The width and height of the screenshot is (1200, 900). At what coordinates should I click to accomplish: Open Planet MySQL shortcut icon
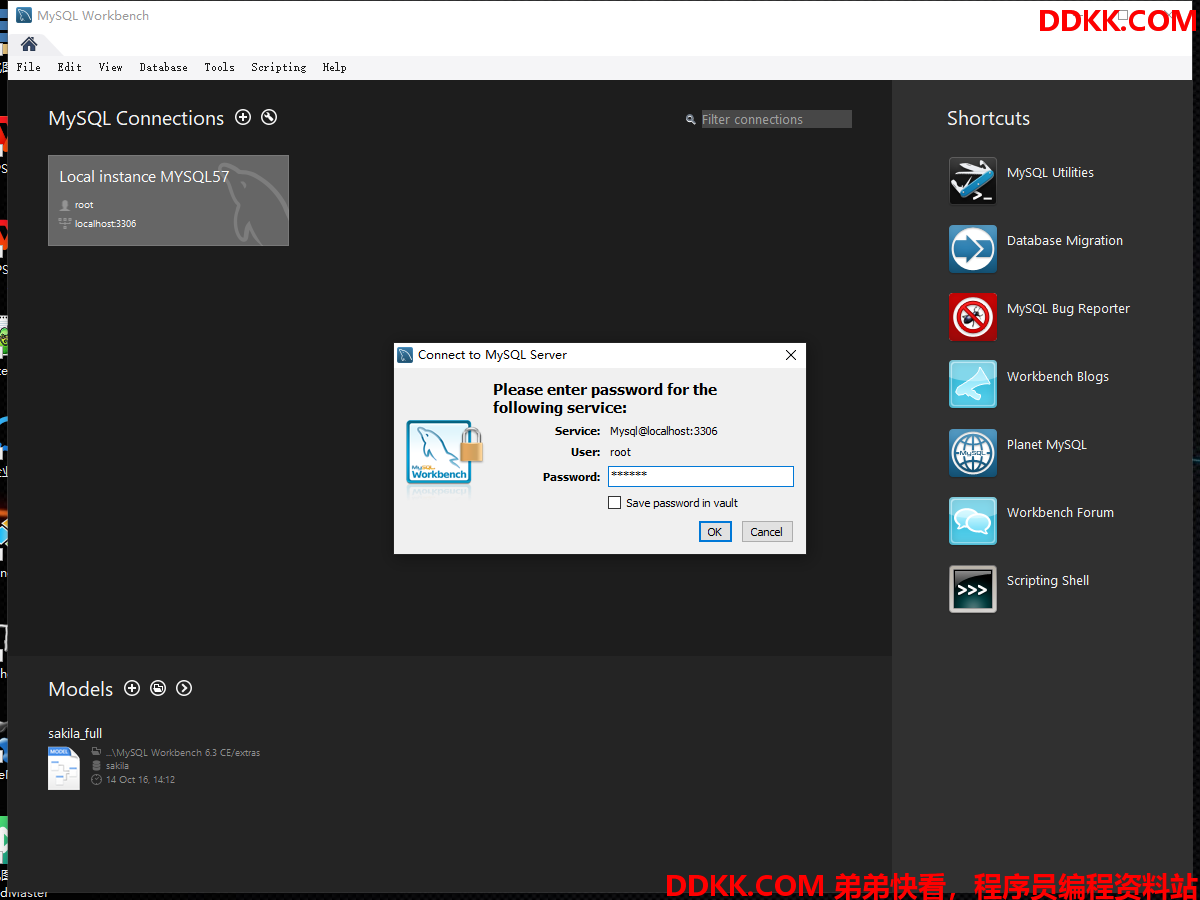(973, 453)
